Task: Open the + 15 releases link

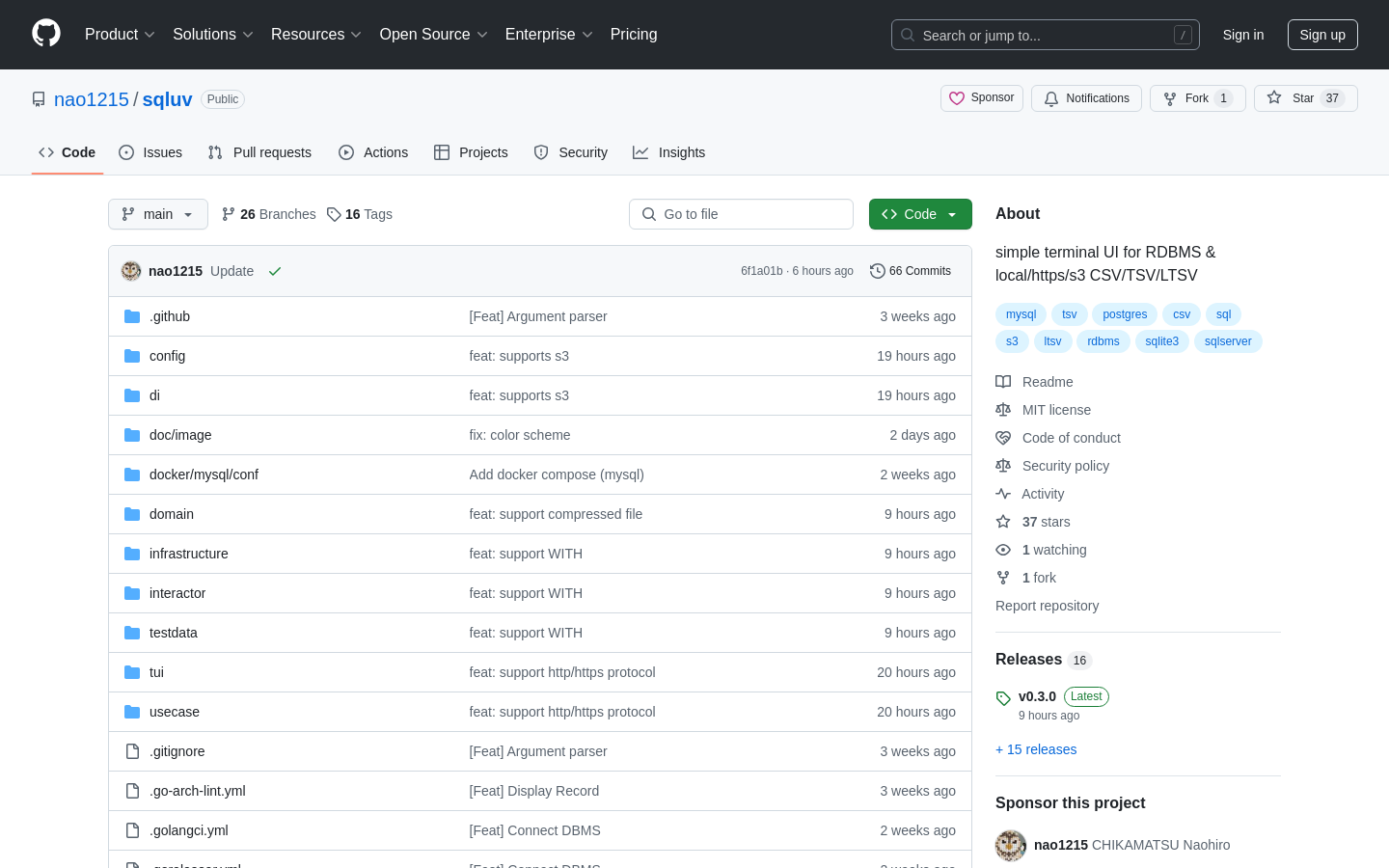Action: click(1036, 749)
